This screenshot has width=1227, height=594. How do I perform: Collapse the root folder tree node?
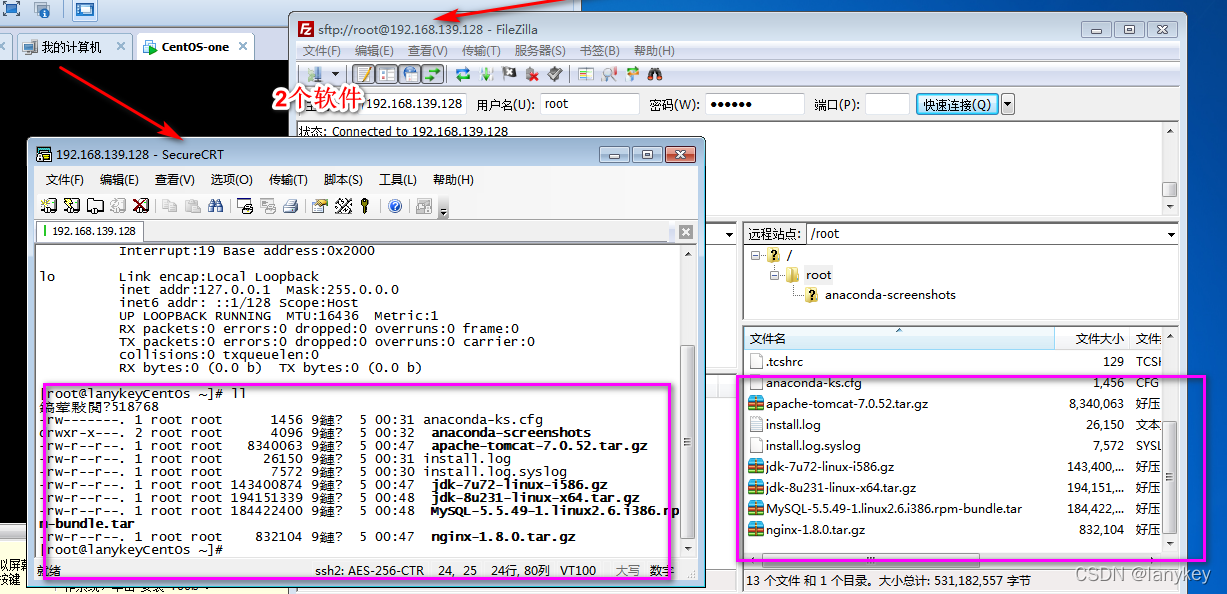[x=775, y=274]
